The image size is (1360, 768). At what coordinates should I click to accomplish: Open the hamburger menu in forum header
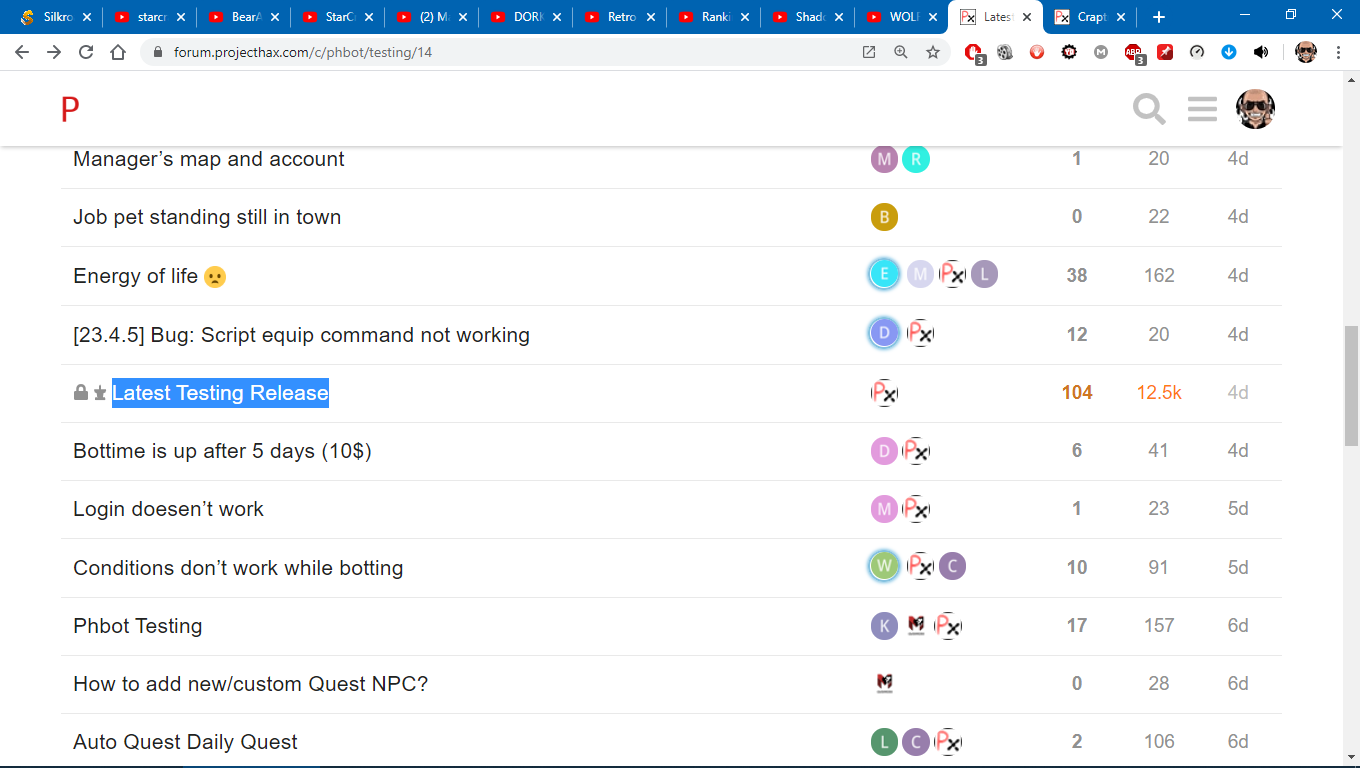click(x=1202, y=109)
